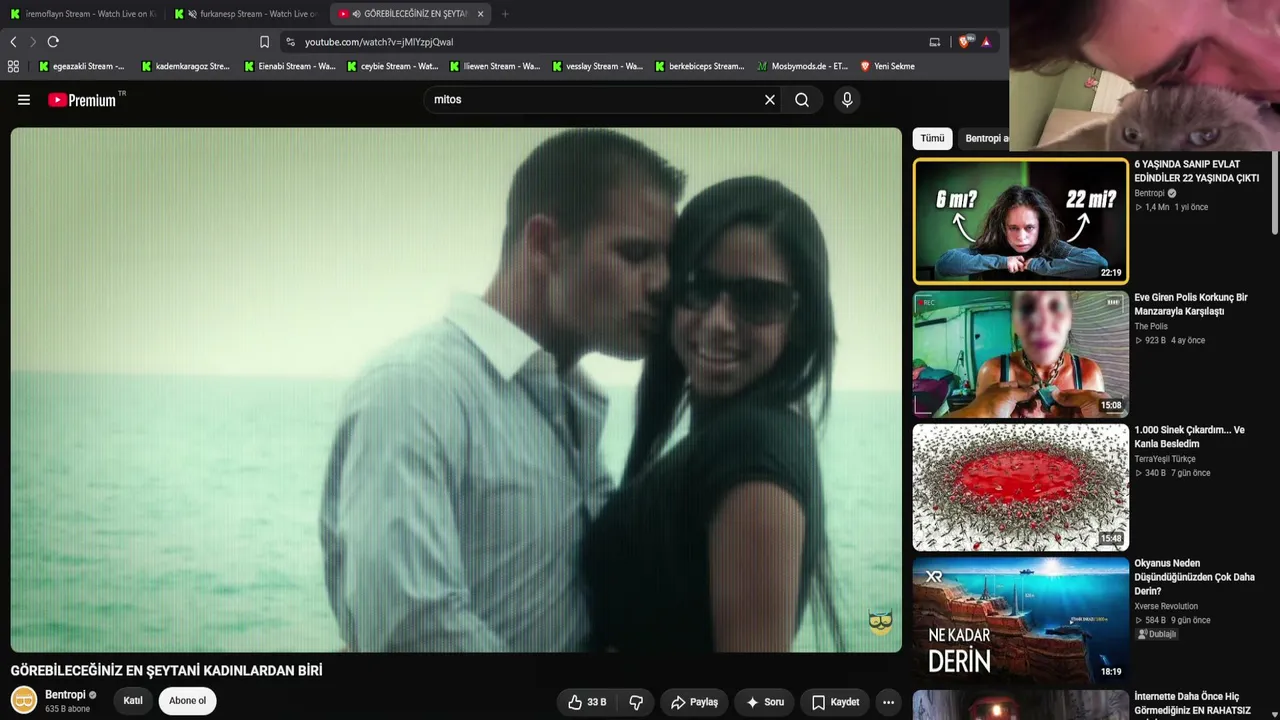Open "İnternette Daha Önce Hiç" video title
Viewport: 1280px width, 720px height.
point(1192,704)
